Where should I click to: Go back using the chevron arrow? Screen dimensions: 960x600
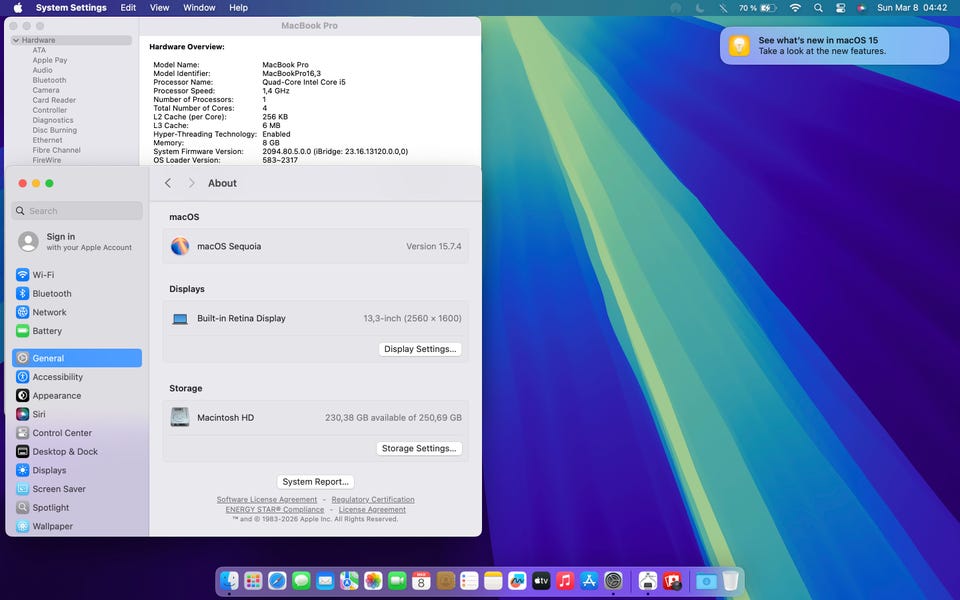tap(168, 183)
